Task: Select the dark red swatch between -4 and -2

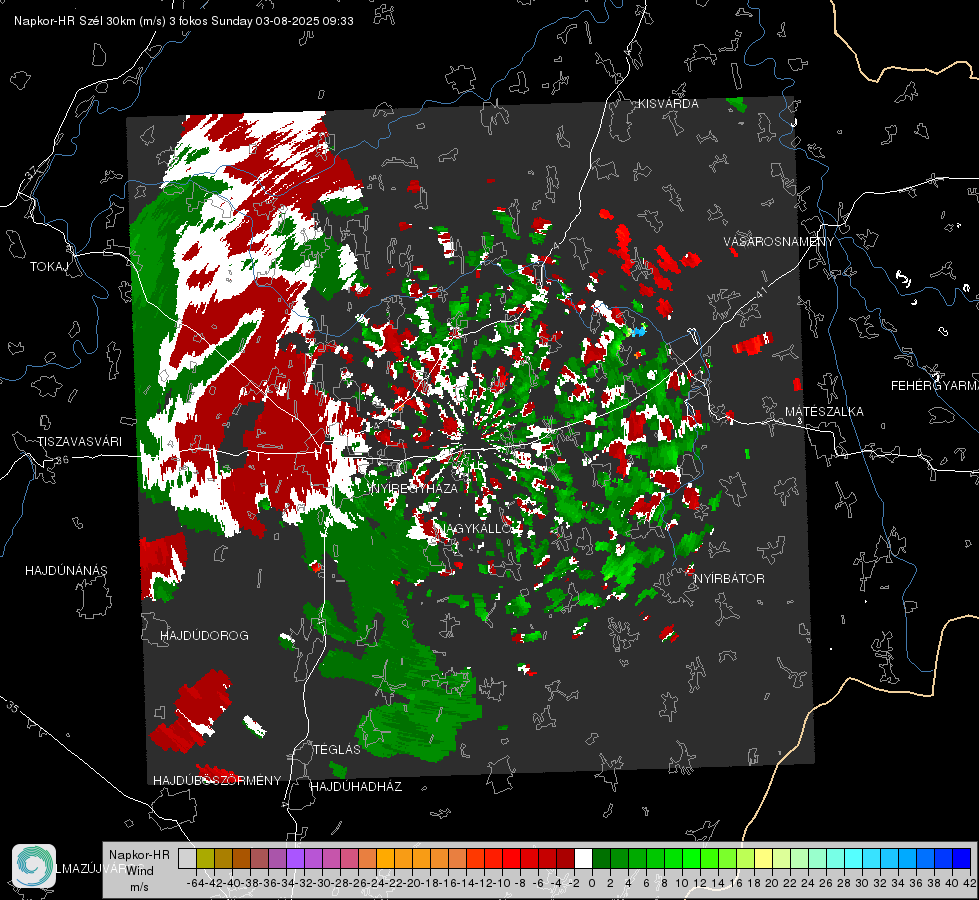Action: pos(565,859)
